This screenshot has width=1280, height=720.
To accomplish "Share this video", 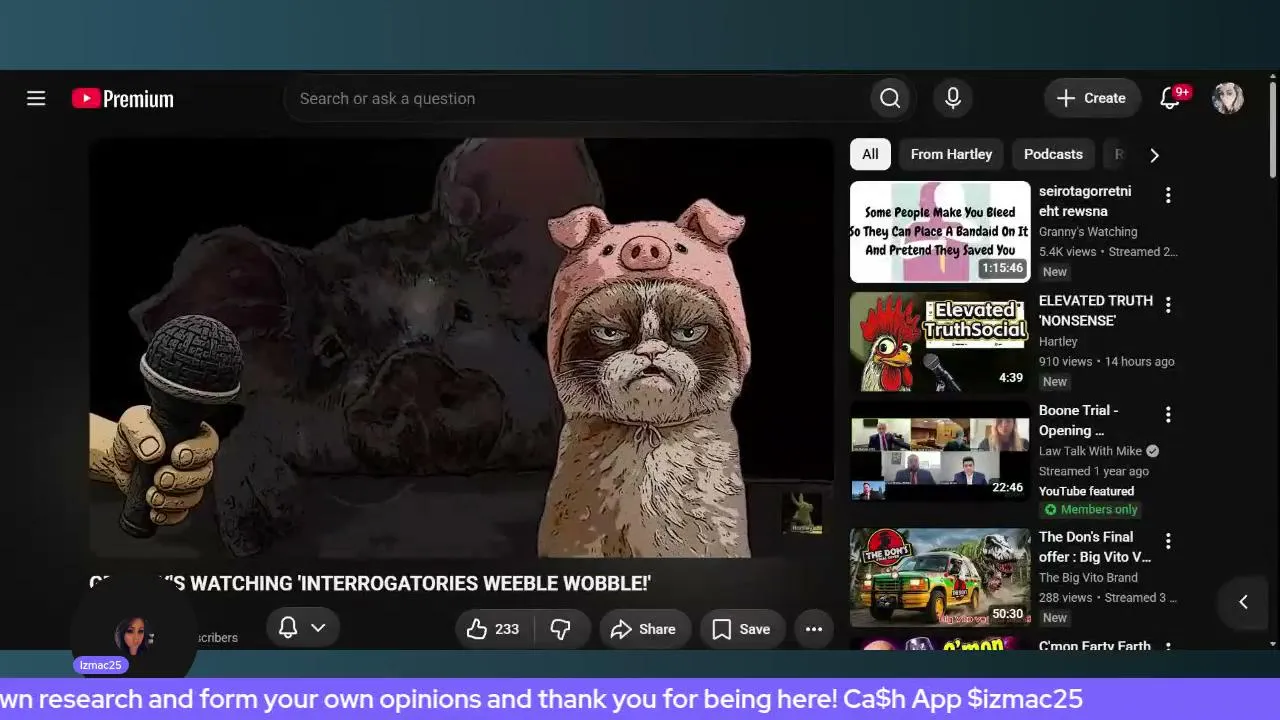I will point(645,629).
